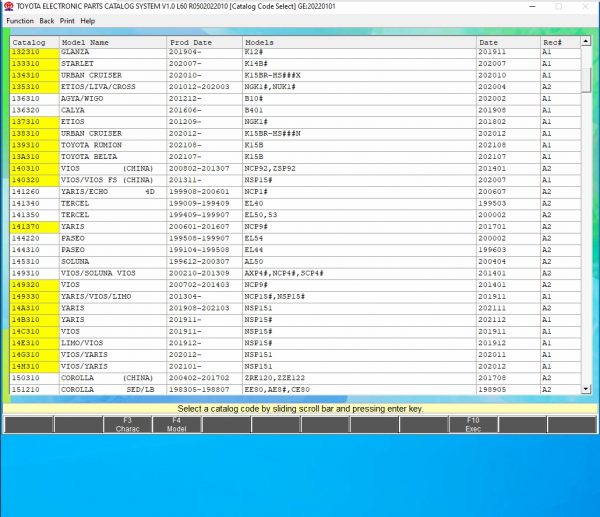The width and height of the screenshot is (600, 517).
Task: Click the vertical scrollbar thumb
Action: pos(586,80)
